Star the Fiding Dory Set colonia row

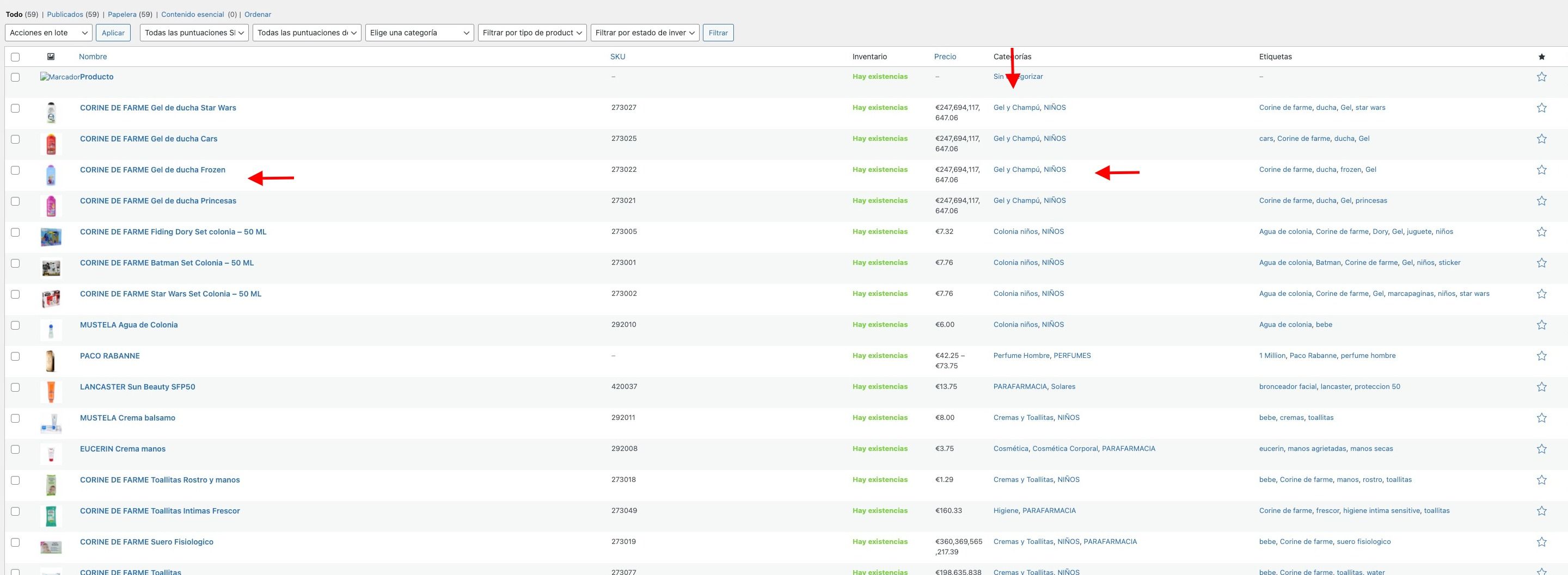(x=1541, y=232)
